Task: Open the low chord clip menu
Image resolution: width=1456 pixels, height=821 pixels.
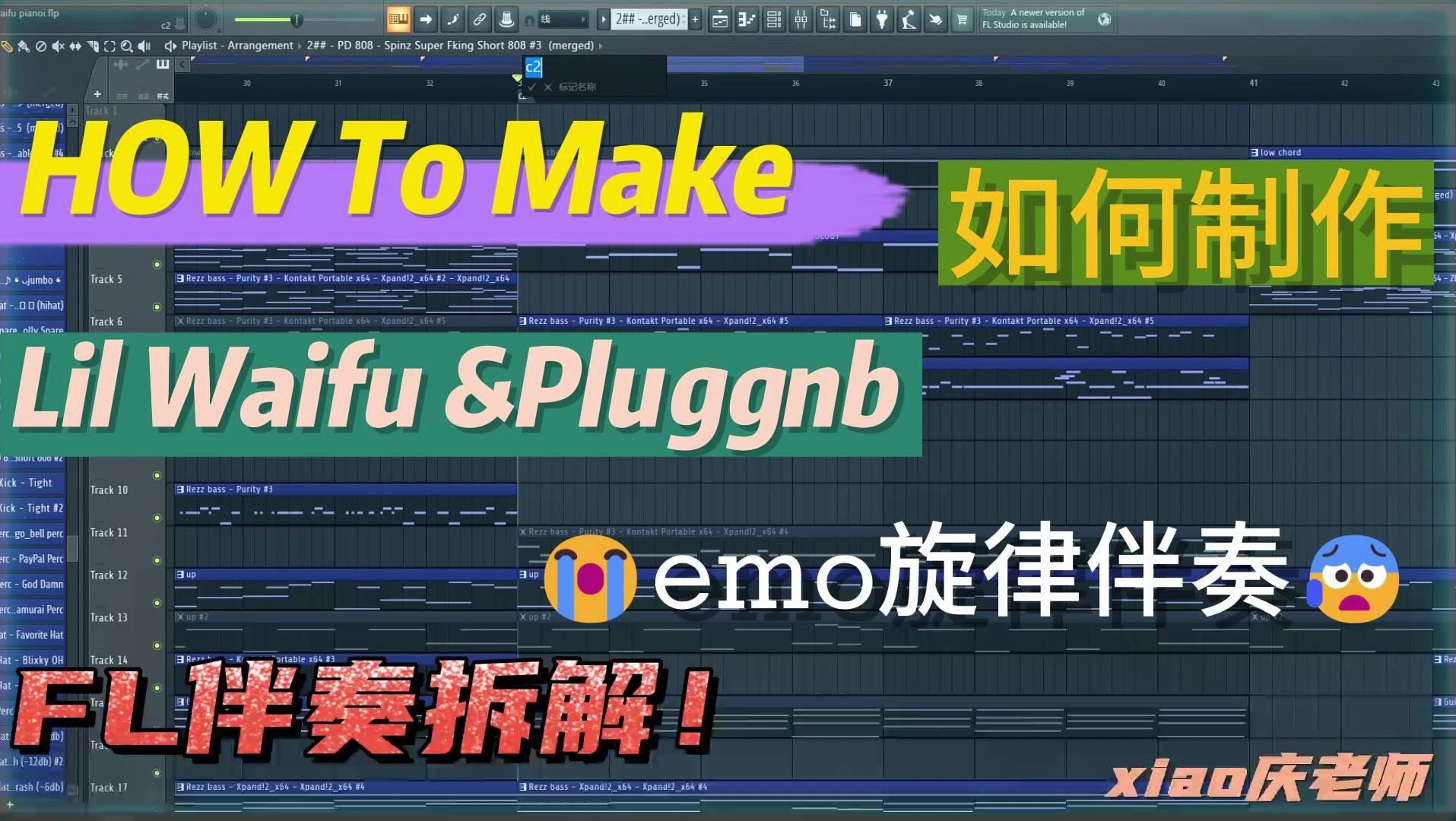Action: click(1255, 153)
